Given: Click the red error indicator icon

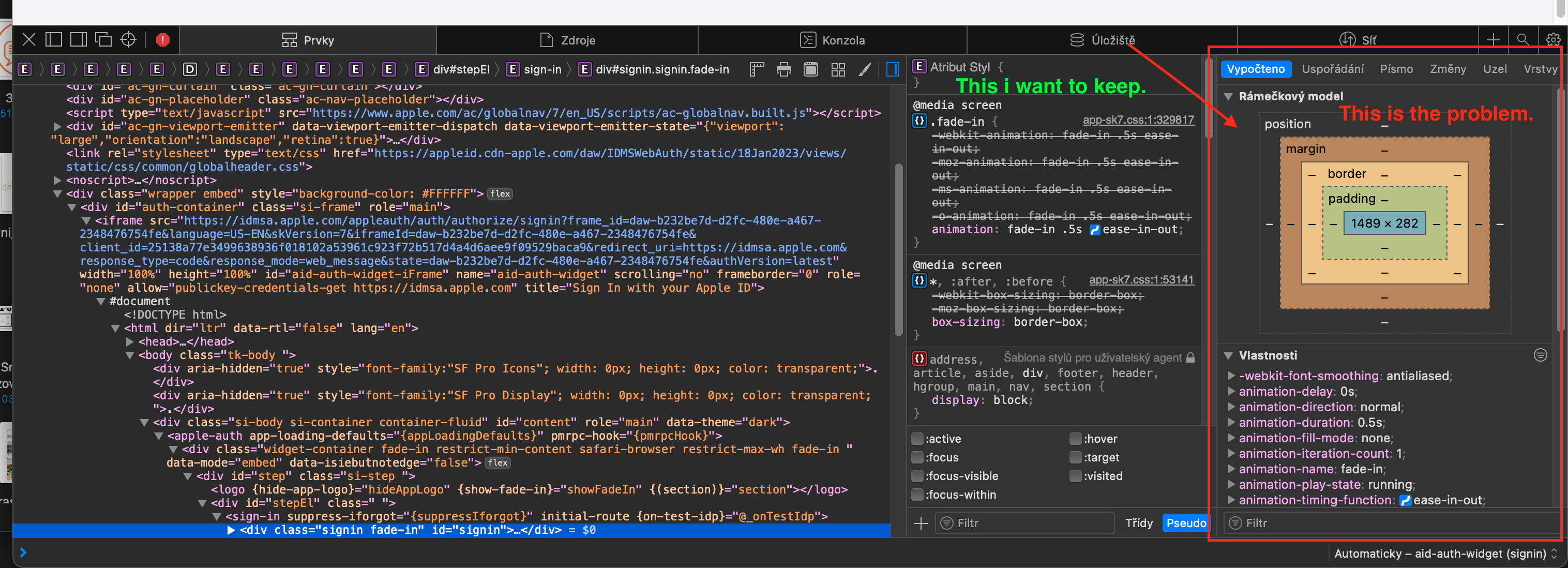Looking at the screenshot, I should (x=162, y=40).
